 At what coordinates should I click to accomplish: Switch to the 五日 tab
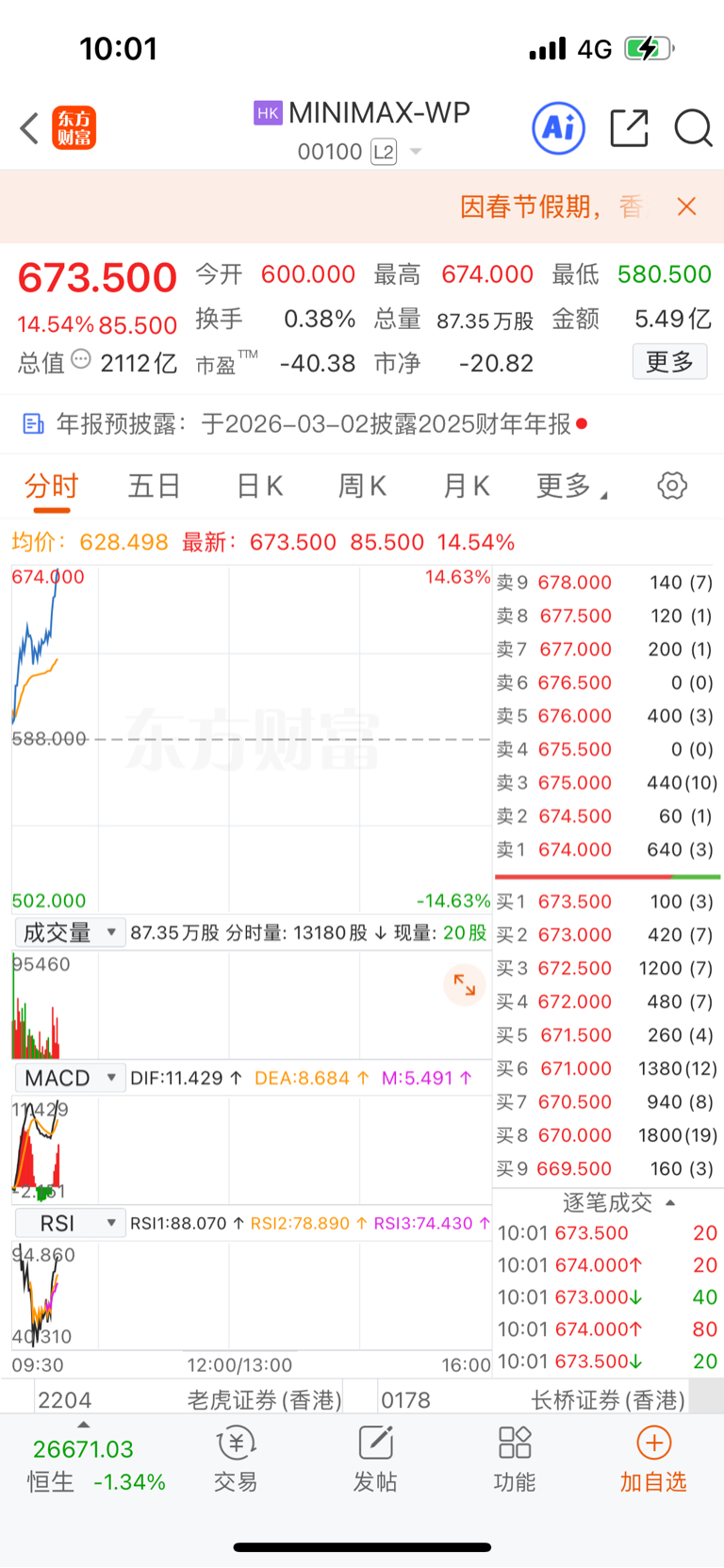point(155,487)
